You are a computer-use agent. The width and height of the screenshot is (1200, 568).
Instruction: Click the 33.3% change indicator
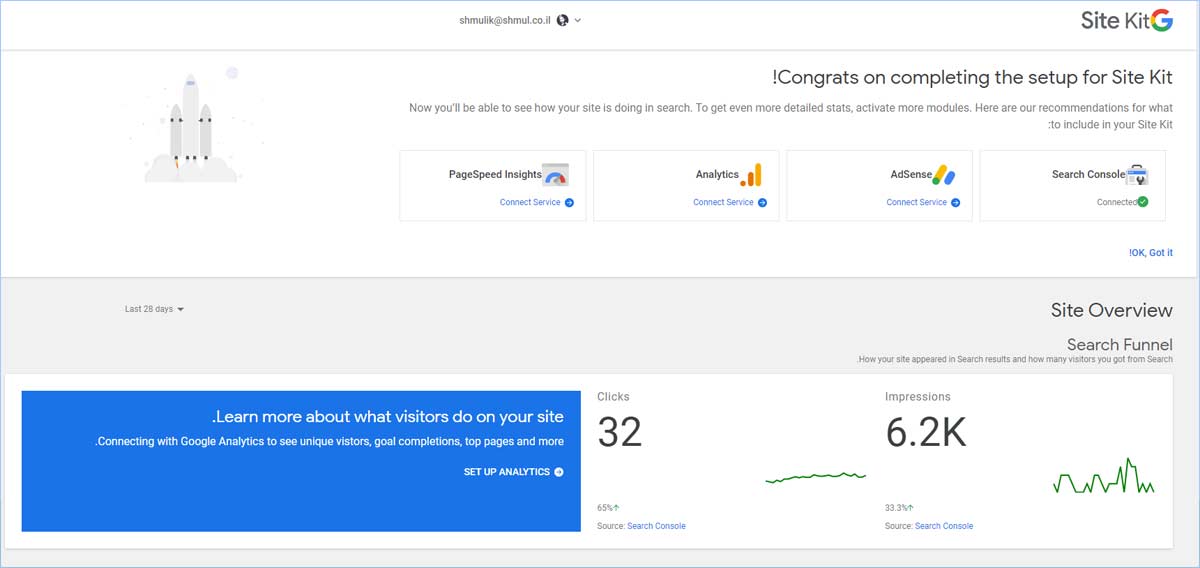(898, 508)
